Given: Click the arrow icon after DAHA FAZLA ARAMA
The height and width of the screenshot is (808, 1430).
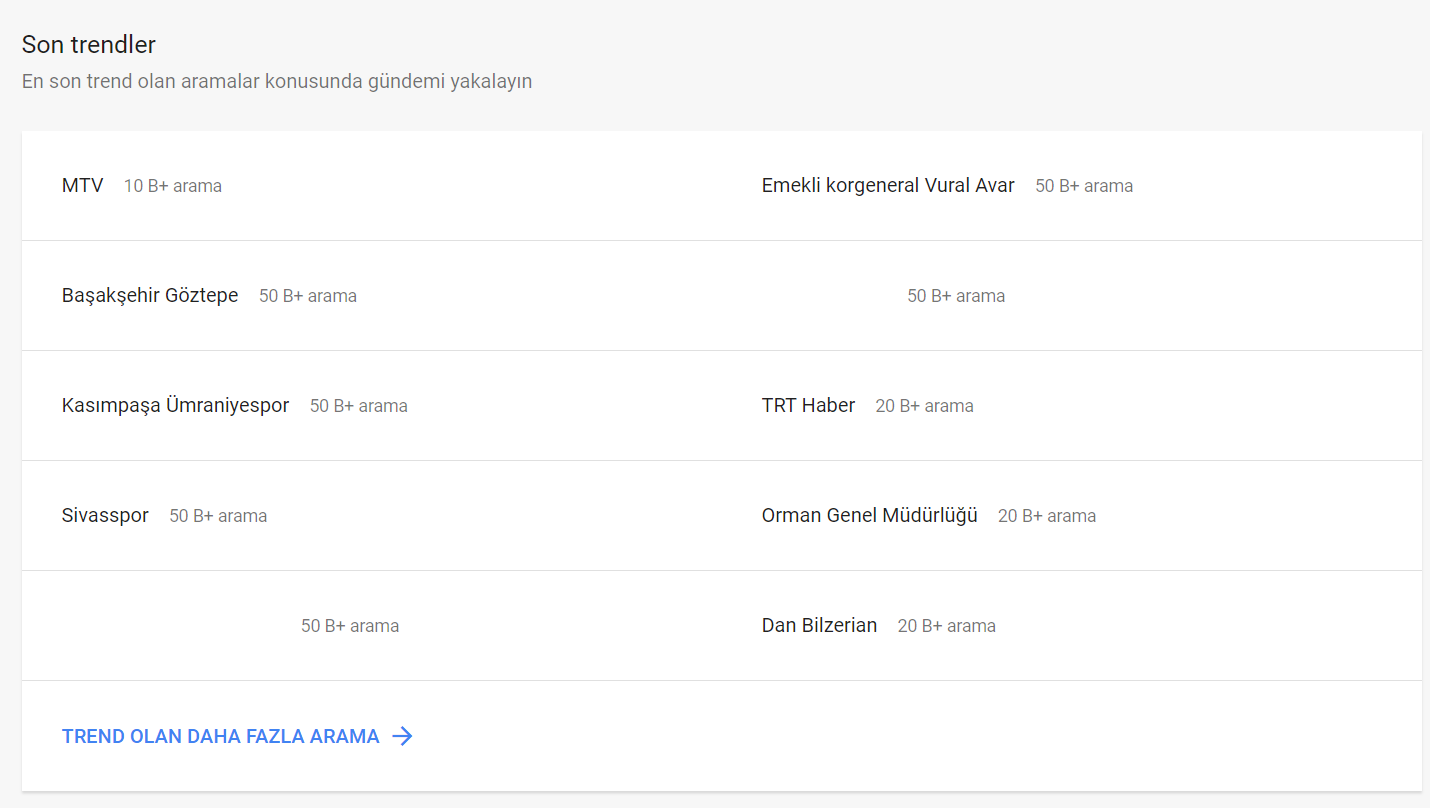Looking at the screenshot, I should tap(402, 736).
